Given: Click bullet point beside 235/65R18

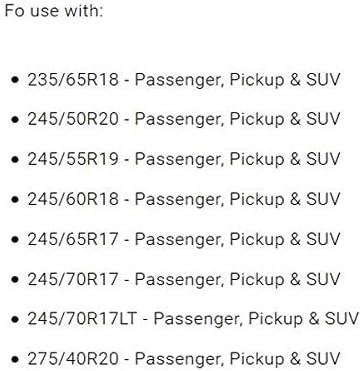Looking at the screenshot, I should click(15, 80).
